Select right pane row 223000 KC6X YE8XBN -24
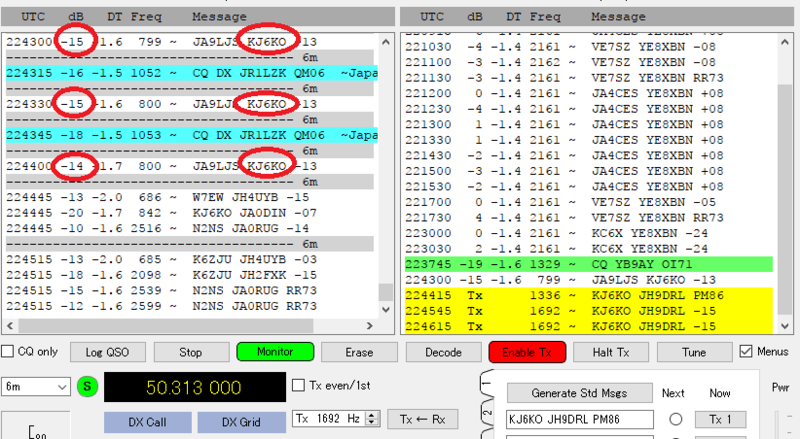Image resolution: width=800 pixels, height=439 pixels. pos(589,233)
